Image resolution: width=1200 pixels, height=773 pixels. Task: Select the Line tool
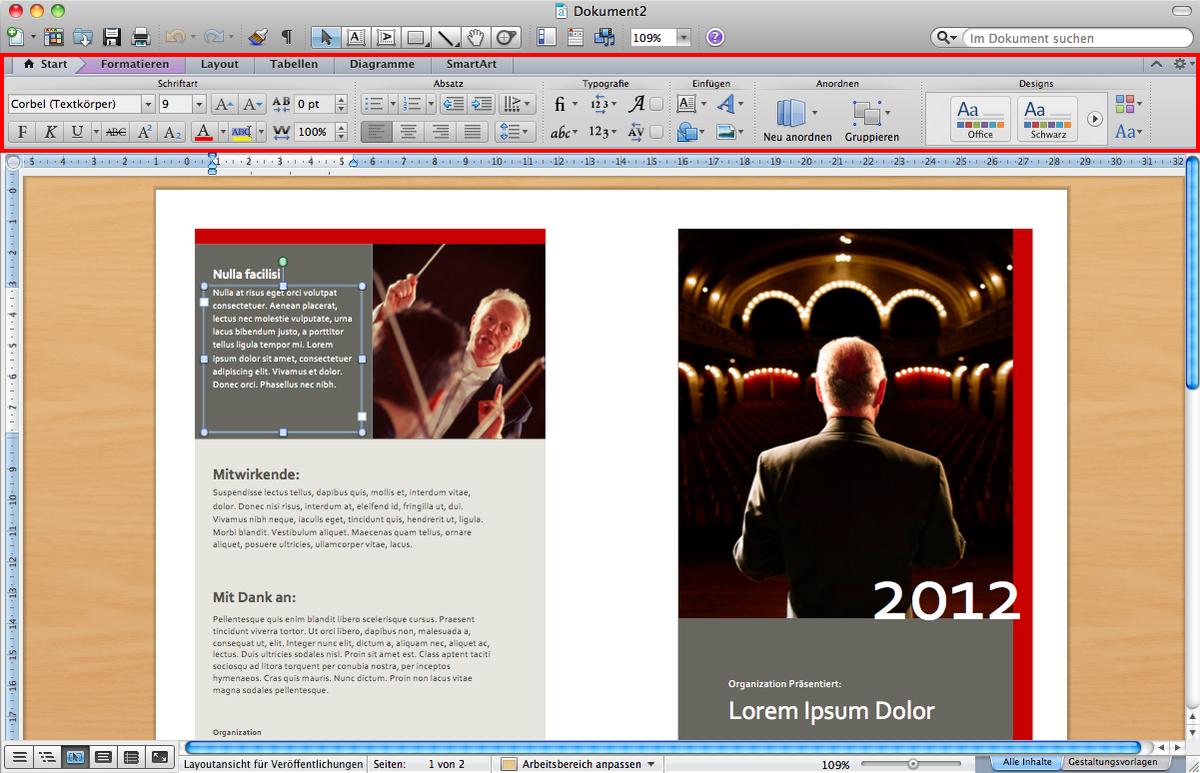click(x=447, y=37)
